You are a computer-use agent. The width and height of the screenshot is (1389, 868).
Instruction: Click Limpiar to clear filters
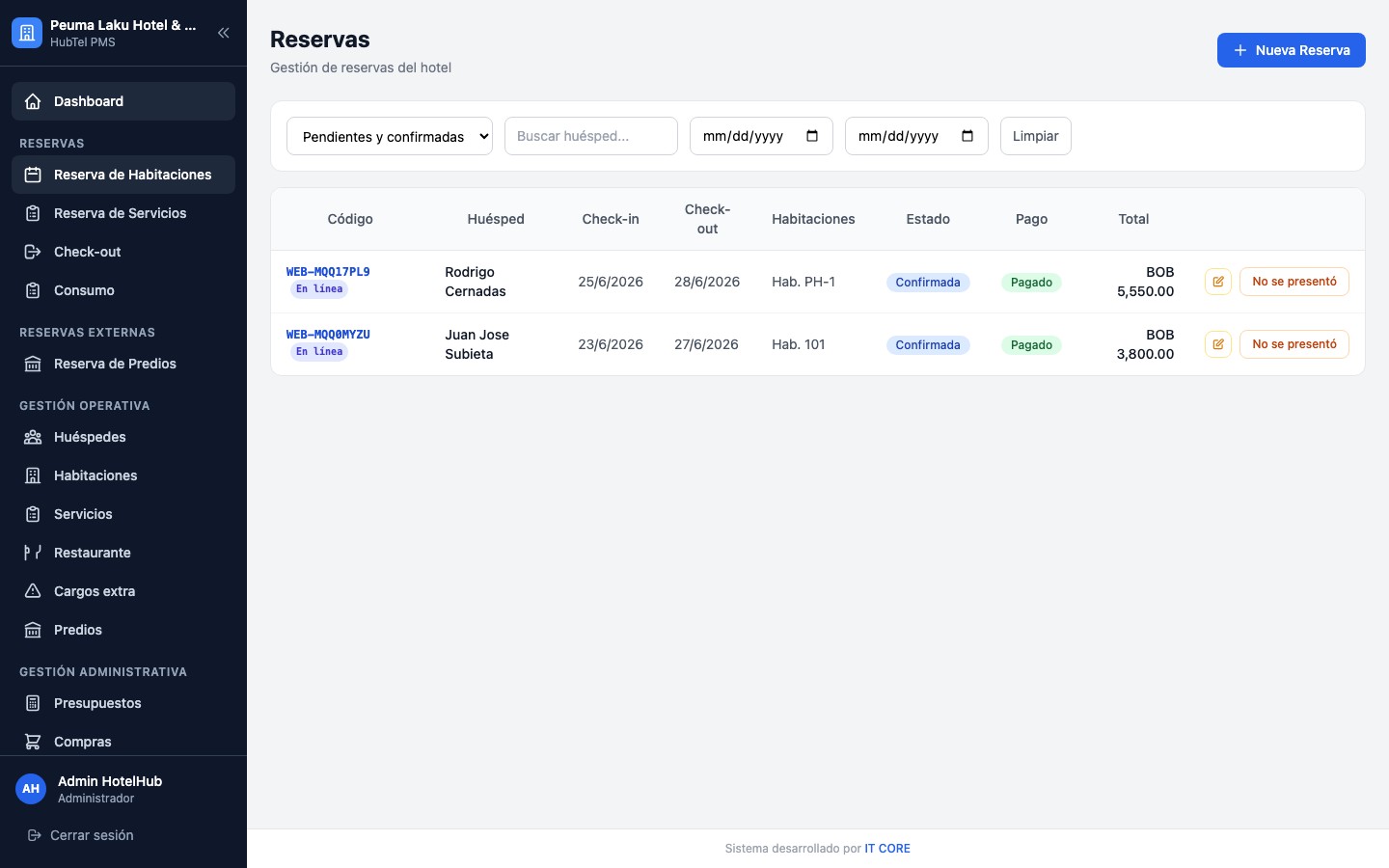[x=1035, y=136]
